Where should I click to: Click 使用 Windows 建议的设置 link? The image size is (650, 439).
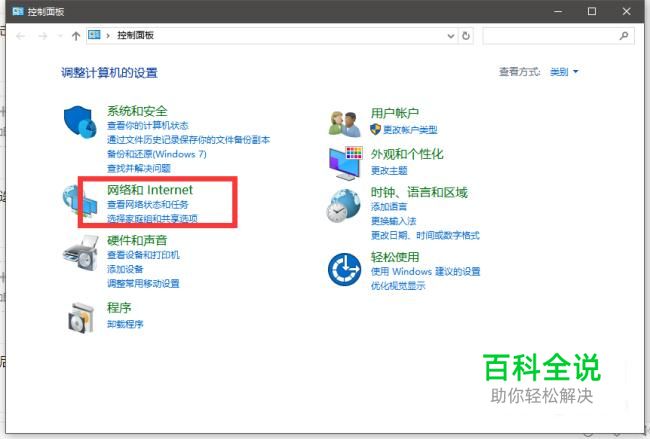tap(425, 272)
